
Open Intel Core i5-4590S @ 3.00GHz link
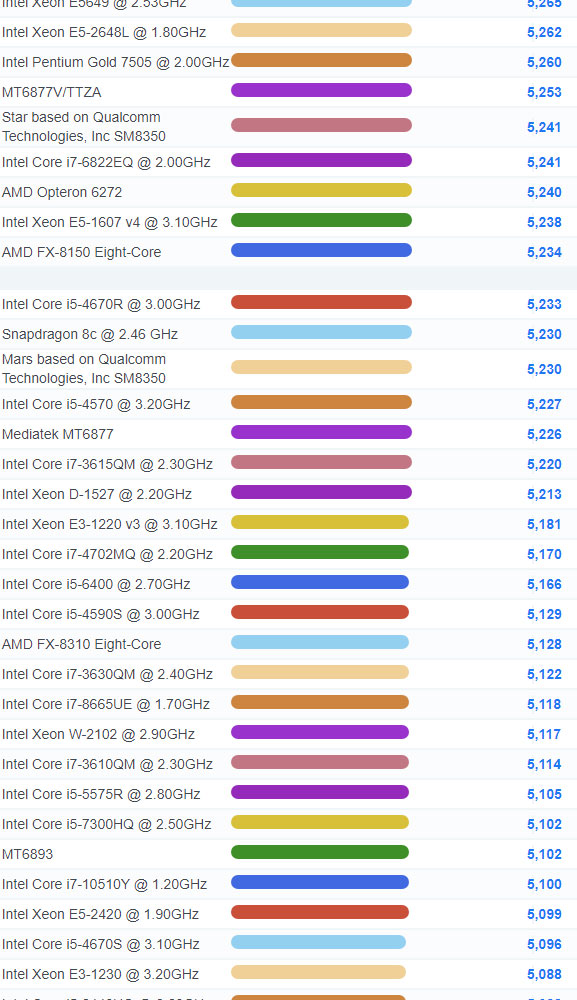click(x=101, y=614)
